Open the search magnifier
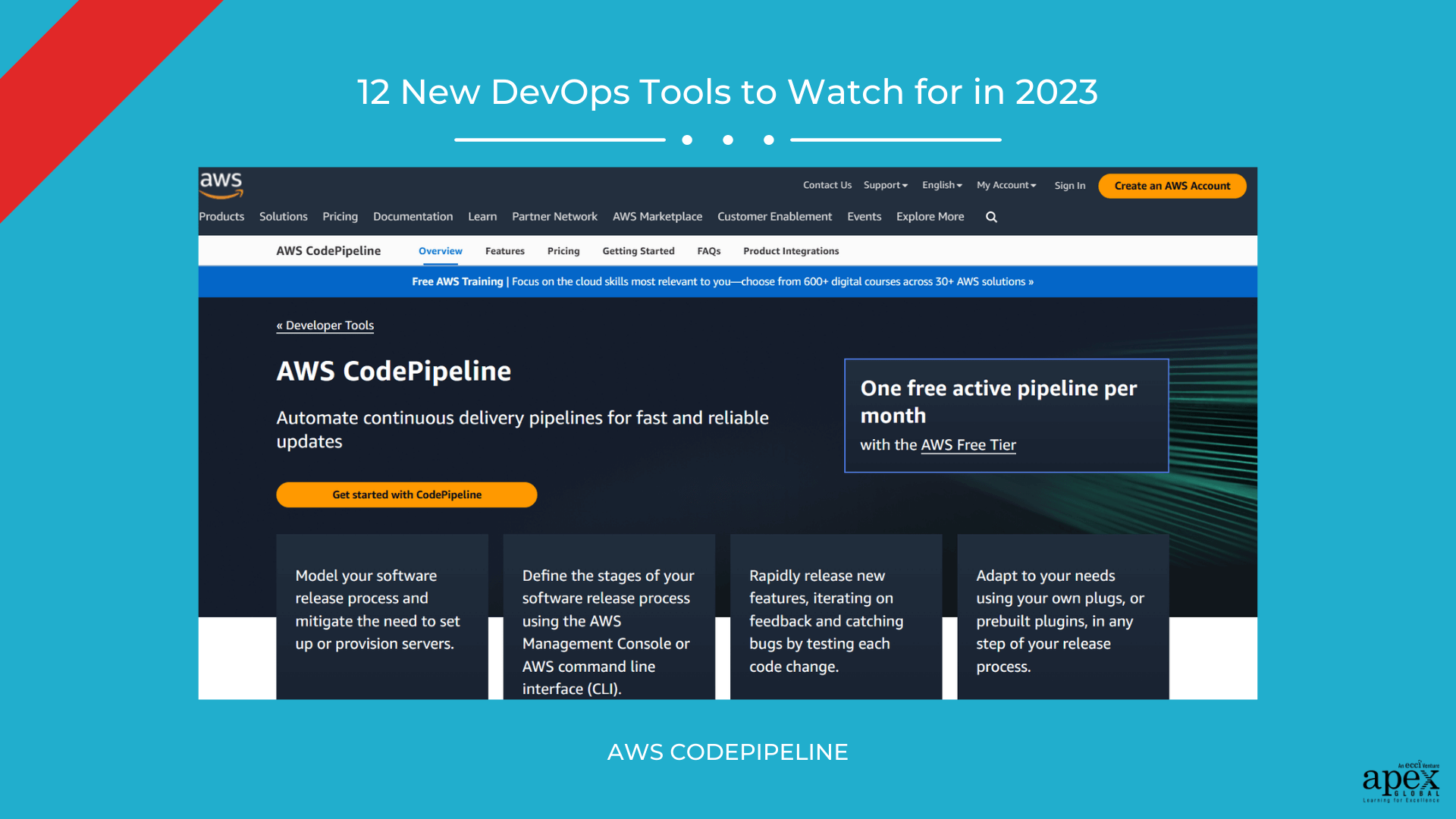1456x819 pixels. [991, 217]
